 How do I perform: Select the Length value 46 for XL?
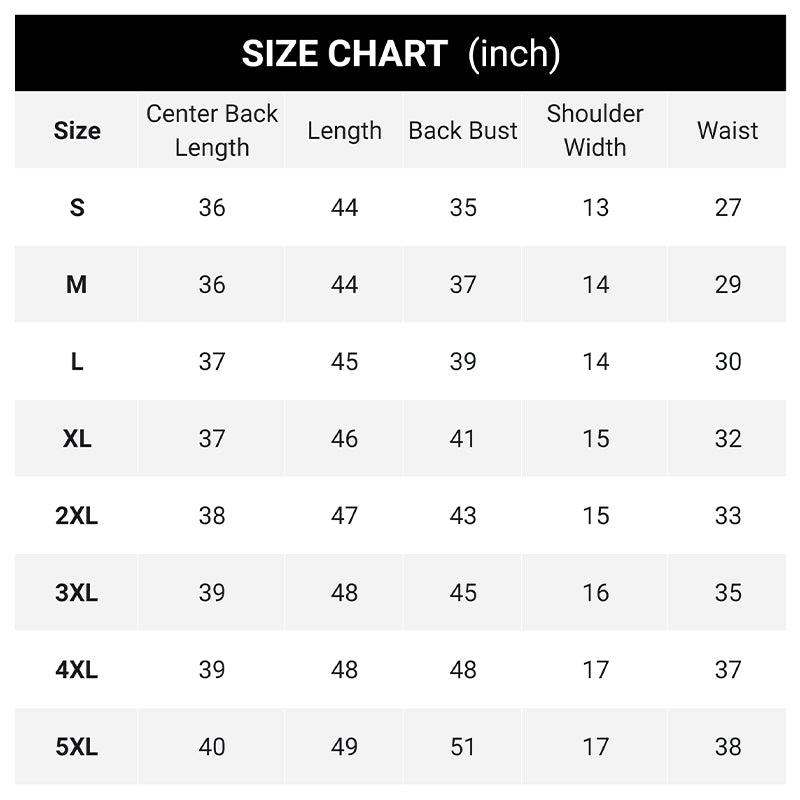344,439
